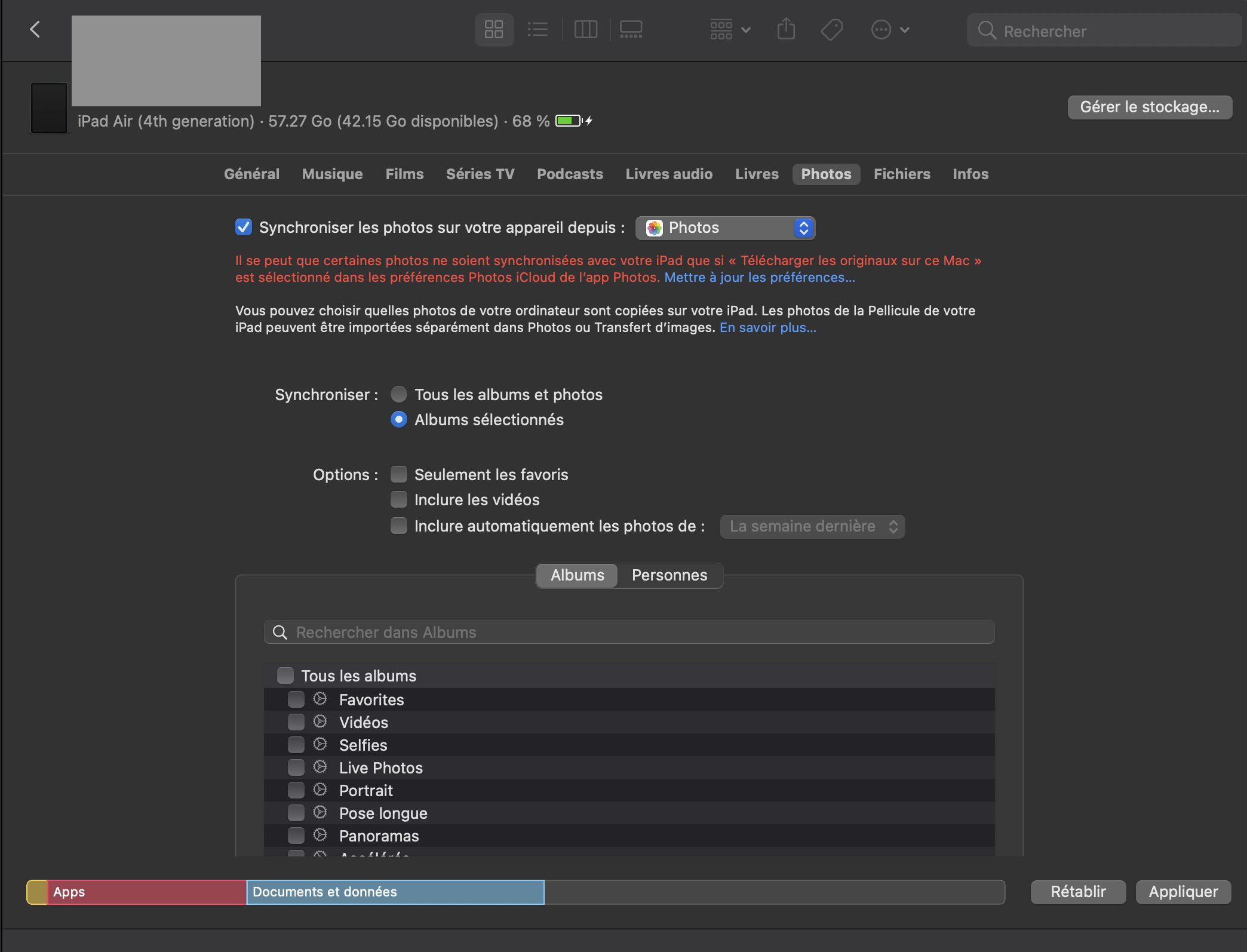Click the Appliquer button

point(1182,892)
